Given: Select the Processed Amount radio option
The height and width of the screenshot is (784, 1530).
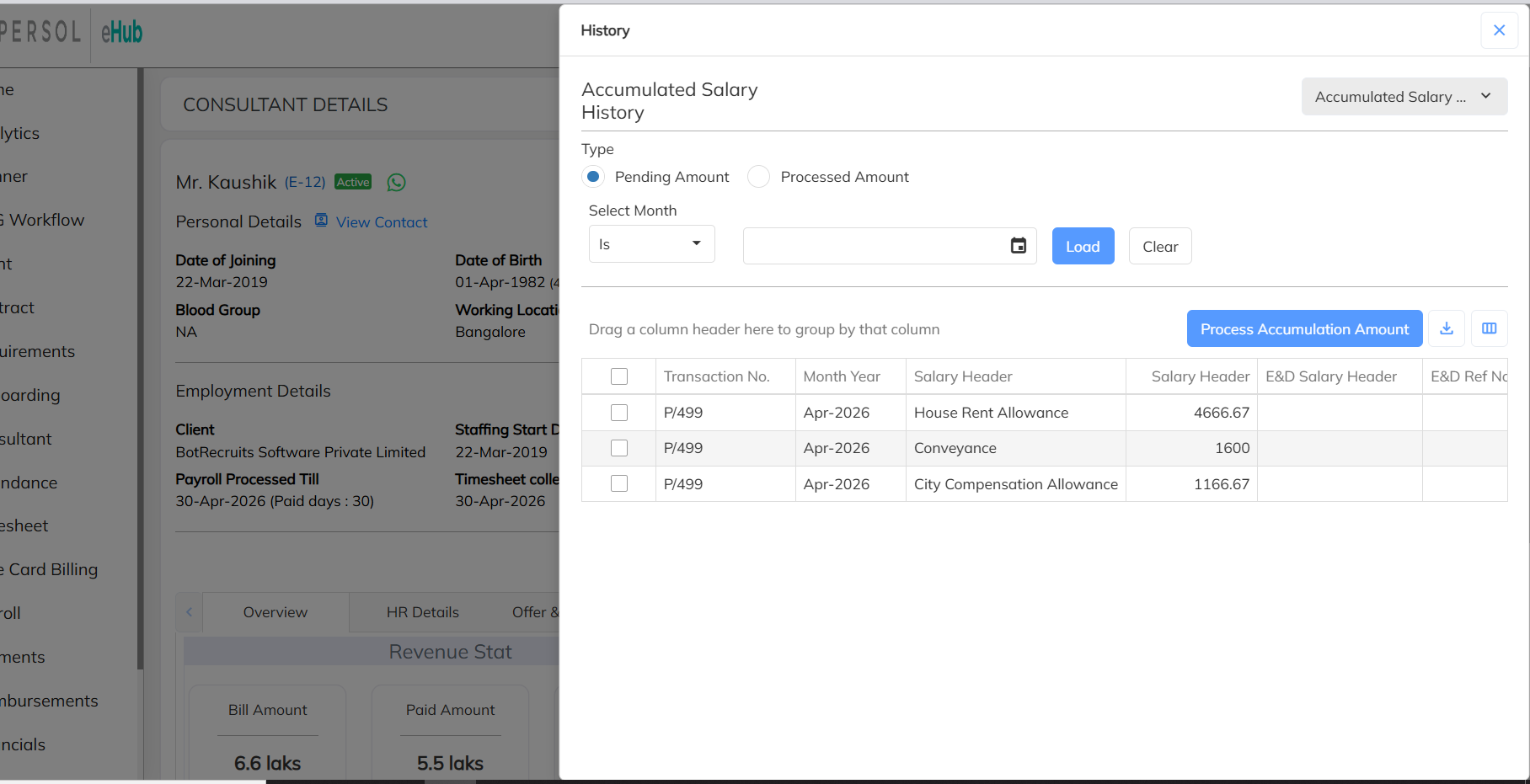Looking at the screenshot, I should 758,177.
